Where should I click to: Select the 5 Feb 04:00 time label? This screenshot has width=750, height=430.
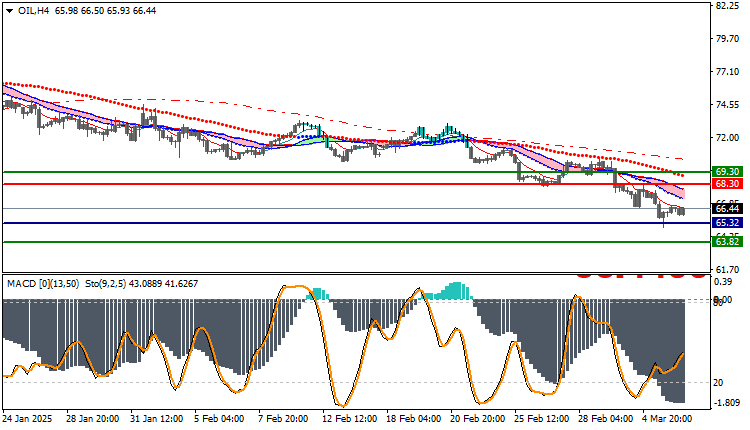[x=219, y=419]
